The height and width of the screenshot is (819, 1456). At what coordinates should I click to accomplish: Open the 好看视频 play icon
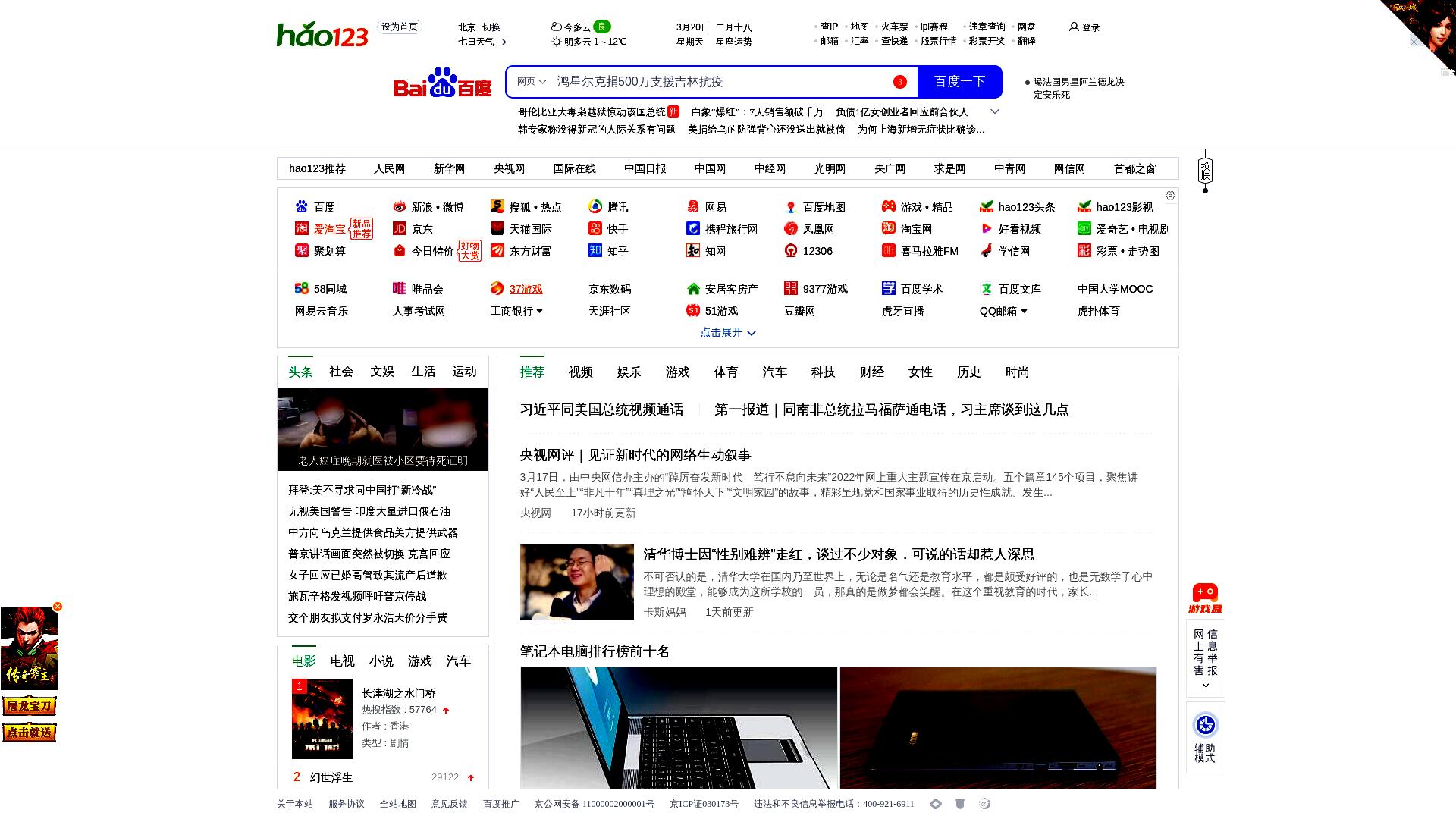tap(987, 228)
